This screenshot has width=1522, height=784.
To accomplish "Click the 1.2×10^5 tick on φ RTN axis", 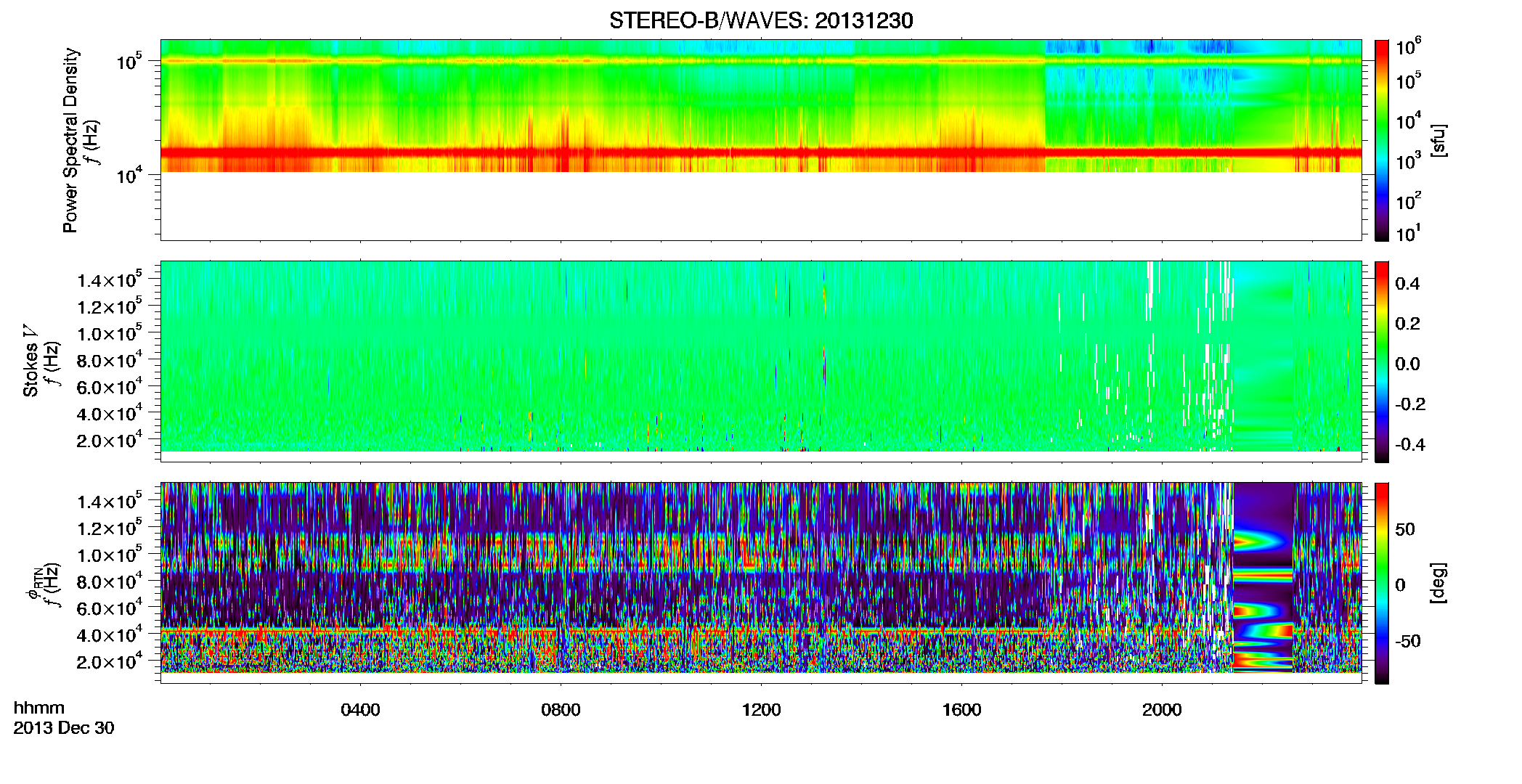I will coord(110,528).
